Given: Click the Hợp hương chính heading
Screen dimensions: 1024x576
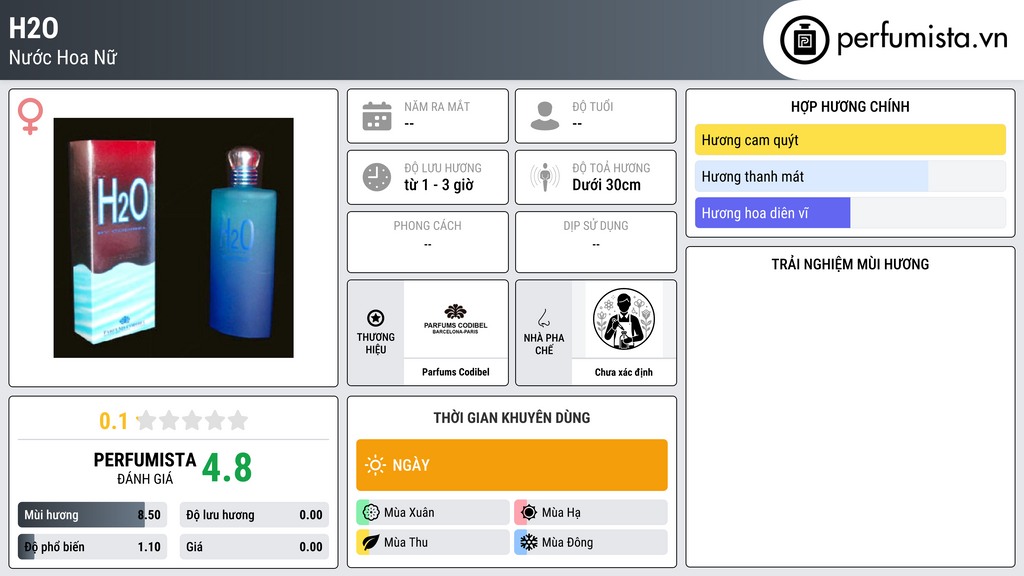Looking at the screenshot, I should click(850, 106).
